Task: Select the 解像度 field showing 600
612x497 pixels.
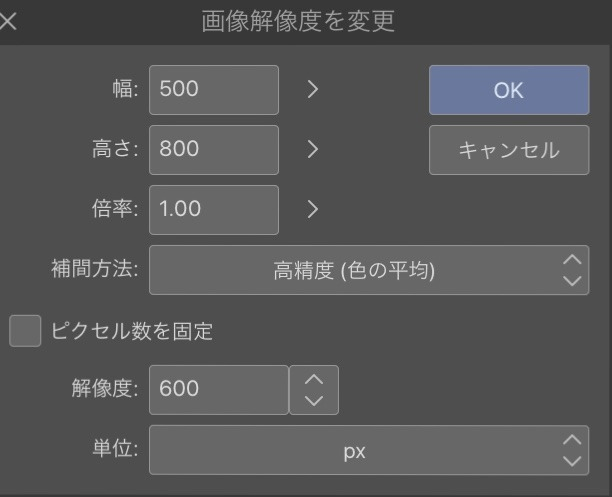Action: tap(218, 390)
